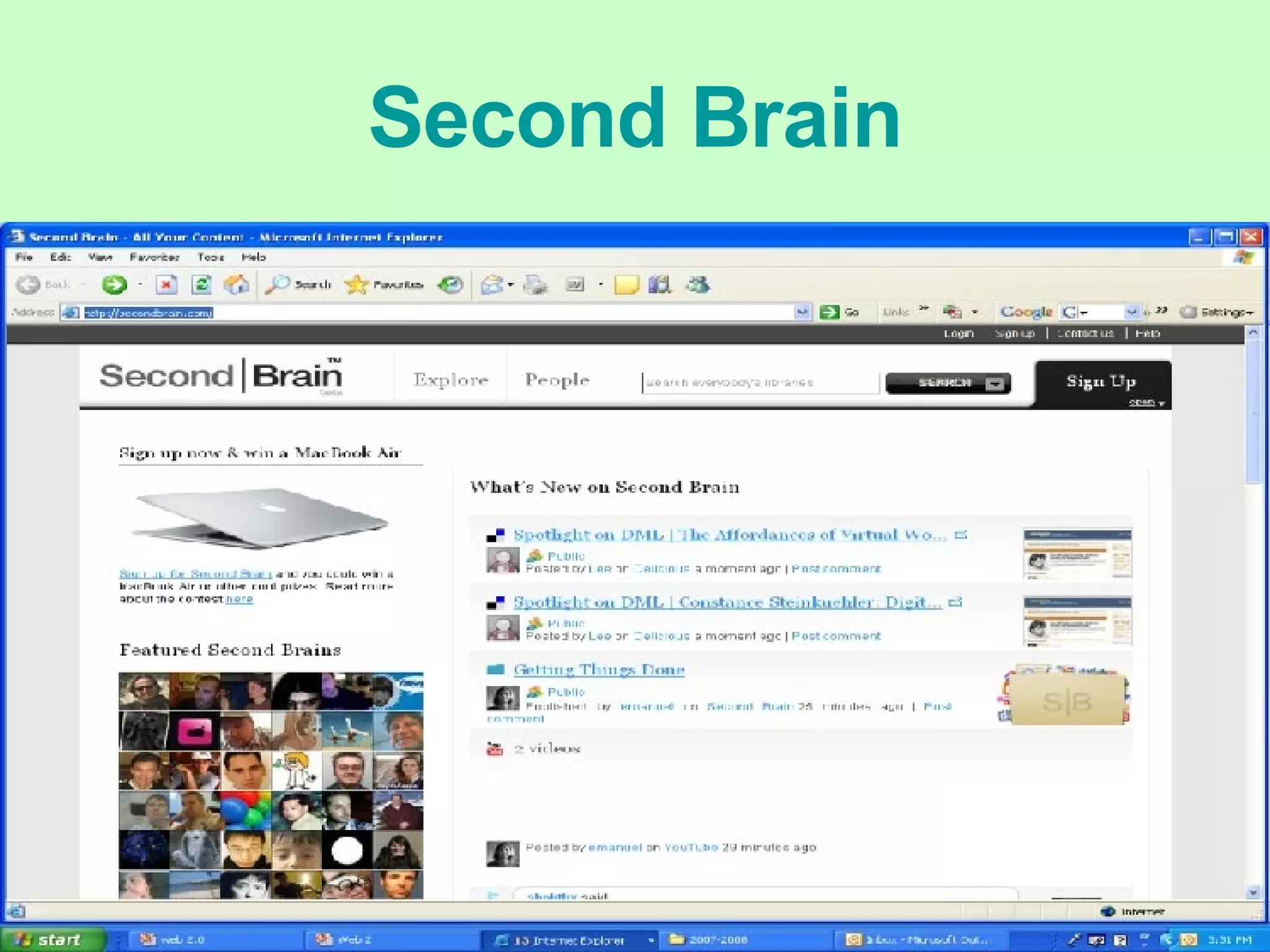Viewport: 1270px width, 952px height.
Task: Open 'Spotlight on DML | Constance Steinkuehler' link
Action: (x=727, y=602)
